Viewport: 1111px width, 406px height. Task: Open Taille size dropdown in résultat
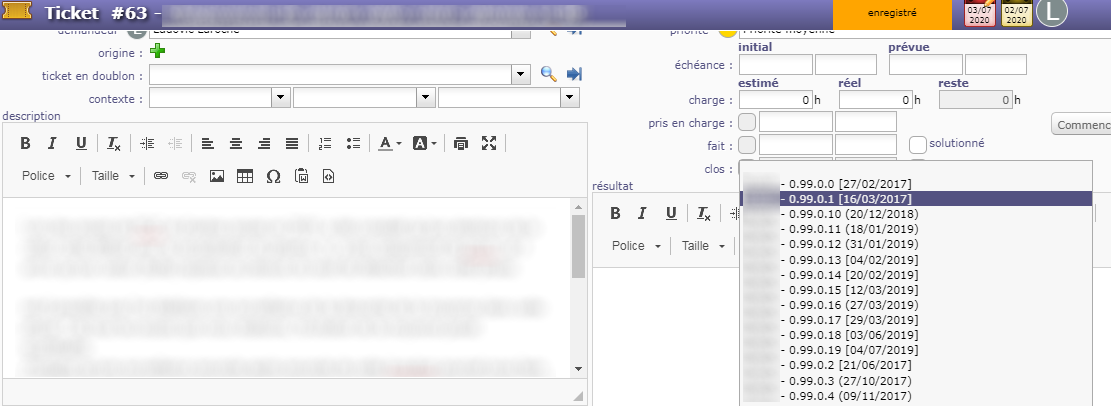pyautogui.click(x=703, y=246)
